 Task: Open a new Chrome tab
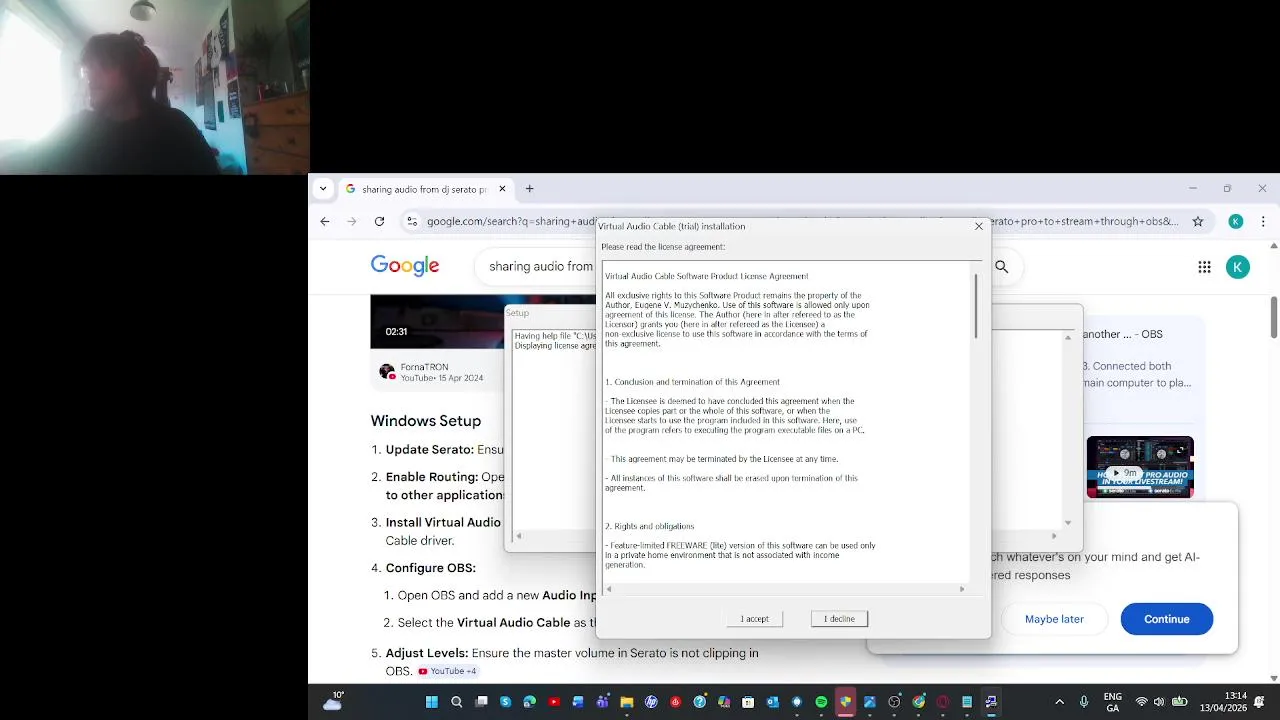click(530, 189)
